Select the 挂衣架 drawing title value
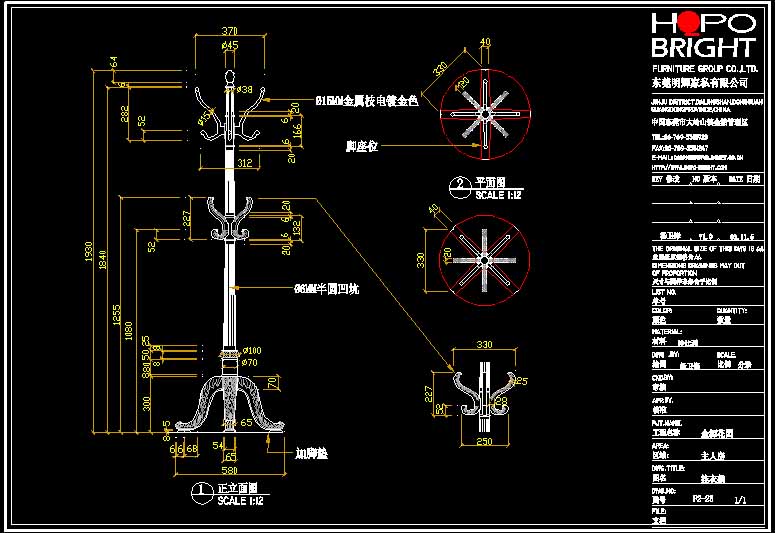This screenshot has width=775, height=533. point(712,478)
